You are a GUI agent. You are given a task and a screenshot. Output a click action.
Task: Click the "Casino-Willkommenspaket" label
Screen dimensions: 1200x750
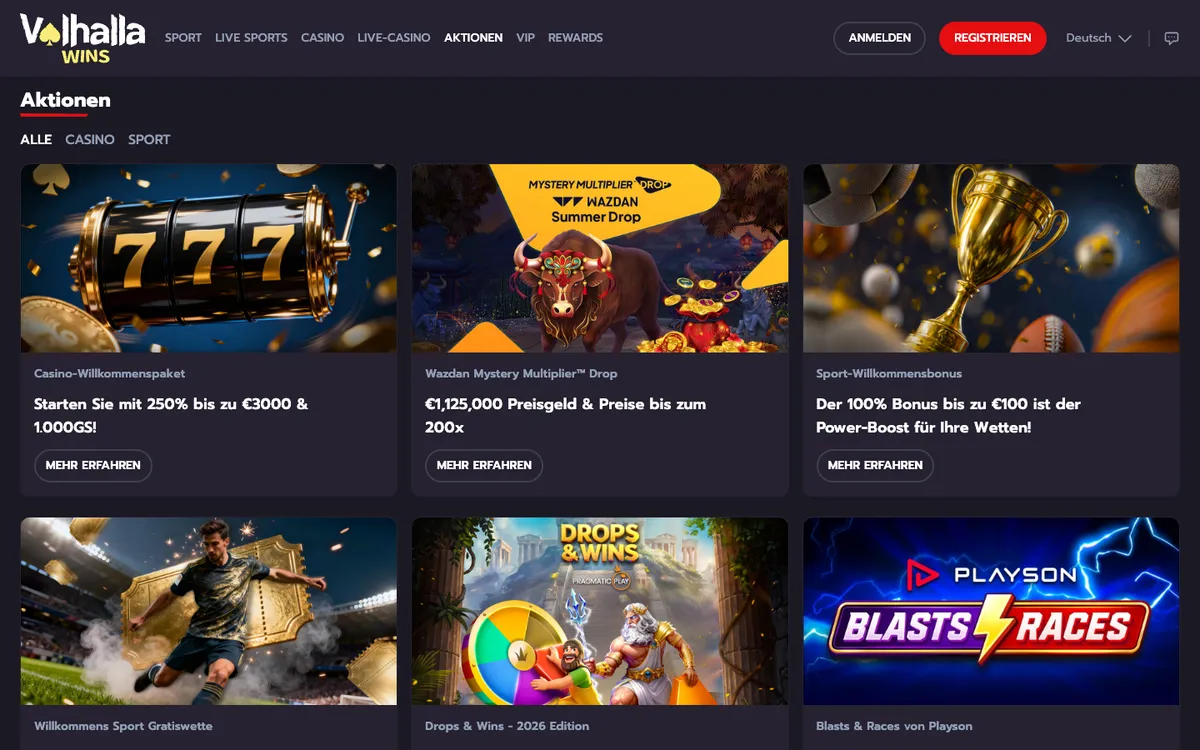pos(110,373)
